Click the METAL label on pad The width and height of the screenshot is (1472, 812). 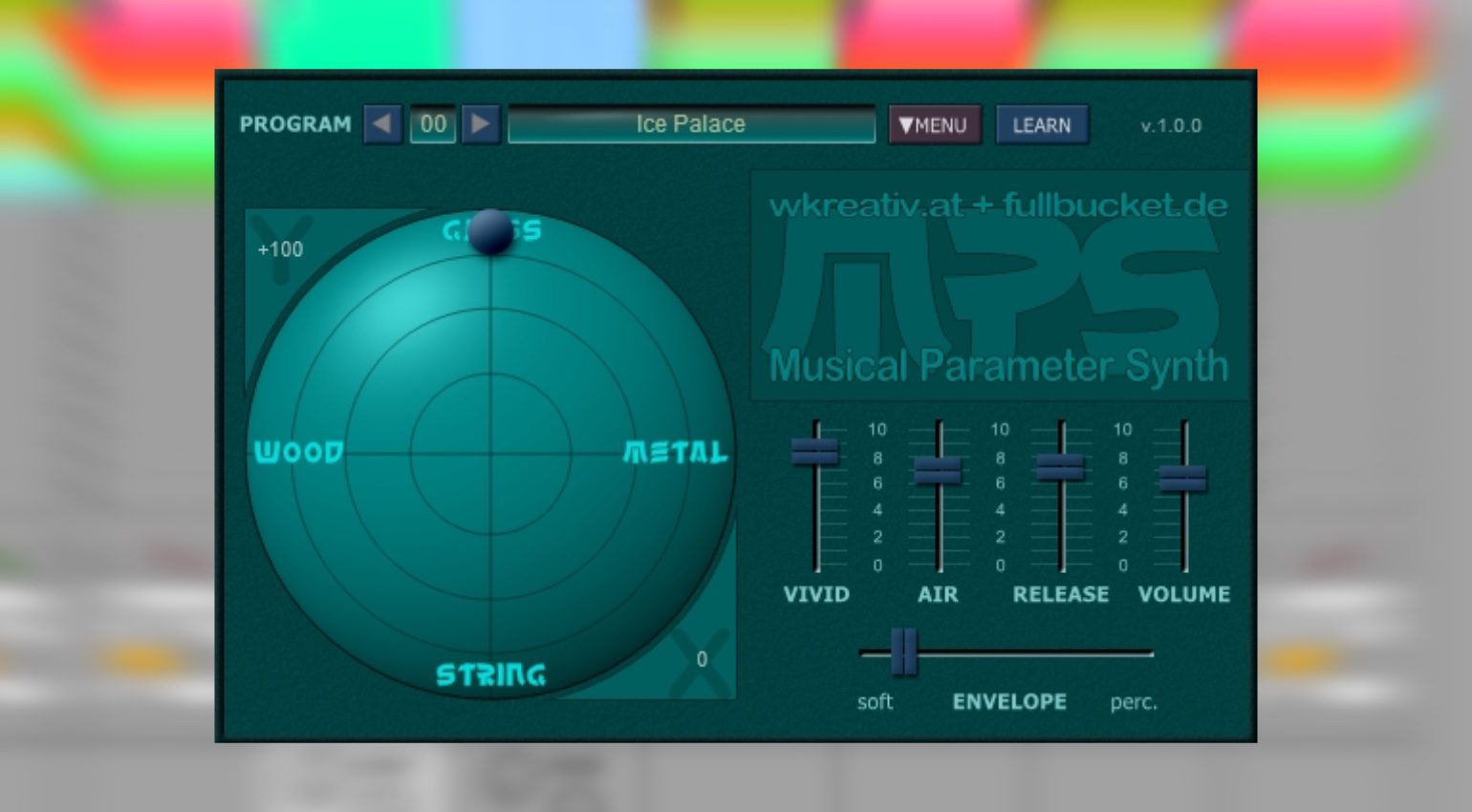[x=675, y=452]
